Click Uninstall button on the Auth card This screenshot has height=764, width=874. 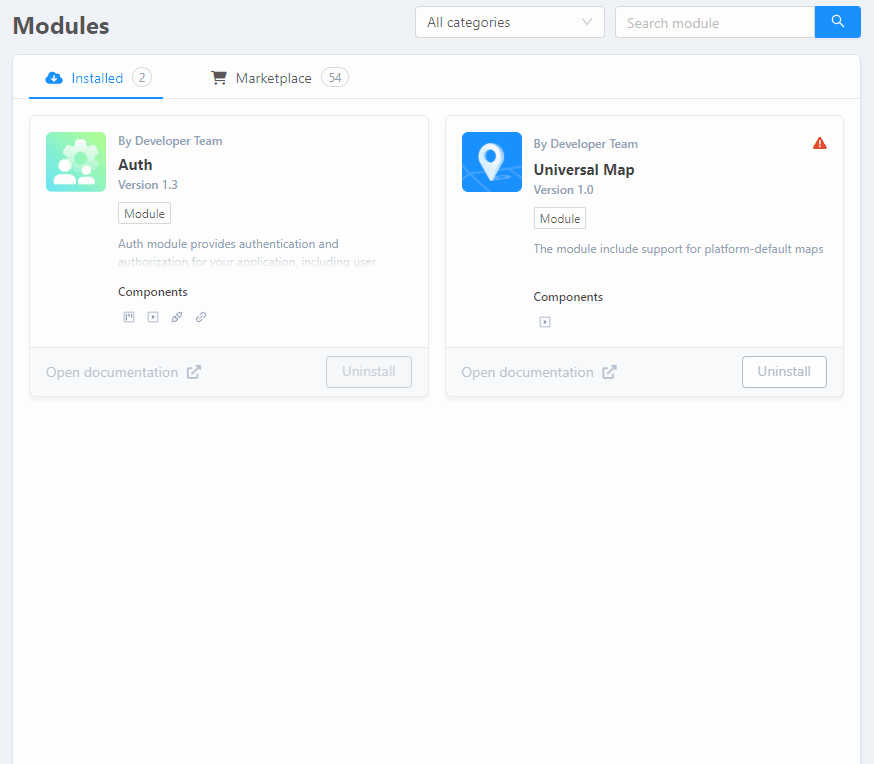point(368,372)
